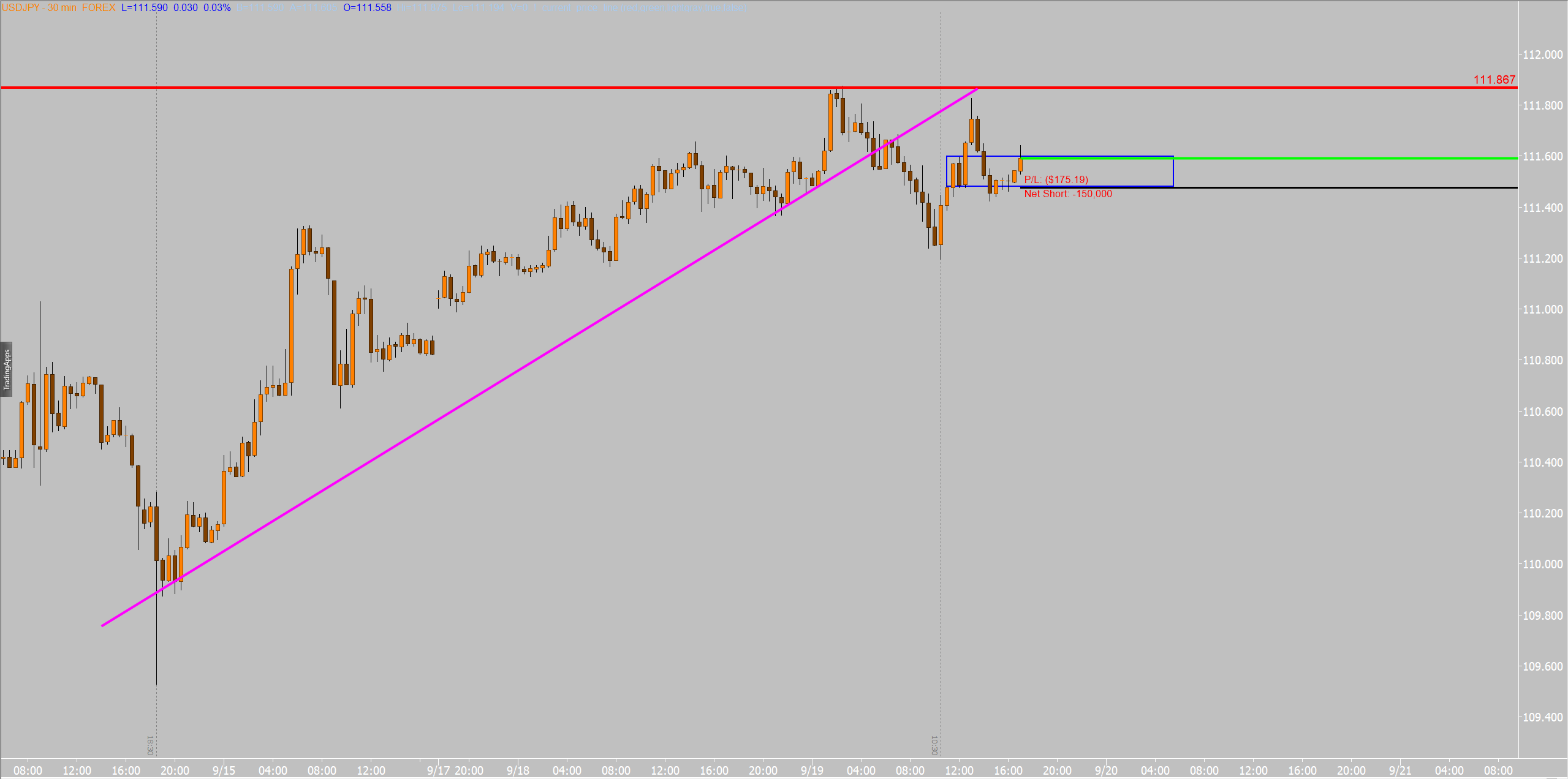
Task: Click the Net Short -150,000 label
Action: pos(1067,194)
